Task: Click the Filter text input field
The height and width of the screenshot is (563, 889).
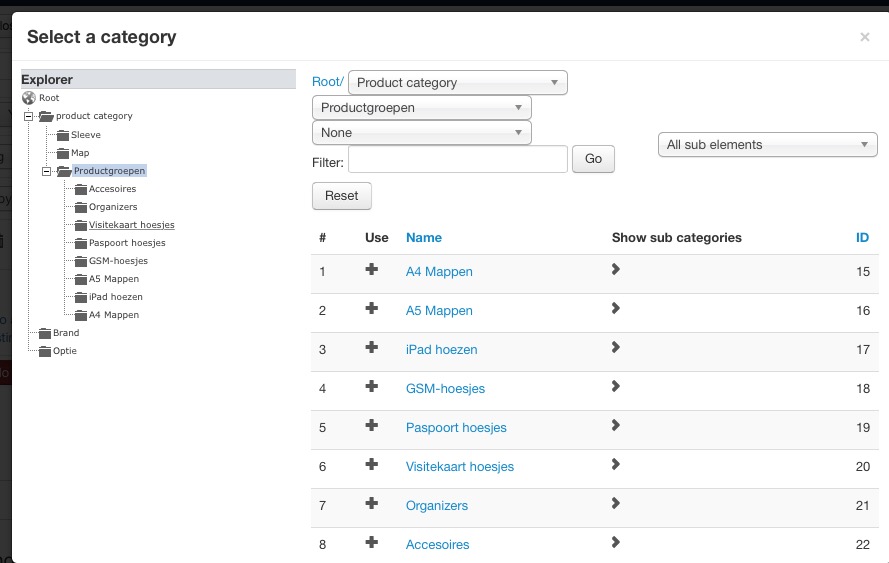Action: pyautogui.click(x=458, y=159)
